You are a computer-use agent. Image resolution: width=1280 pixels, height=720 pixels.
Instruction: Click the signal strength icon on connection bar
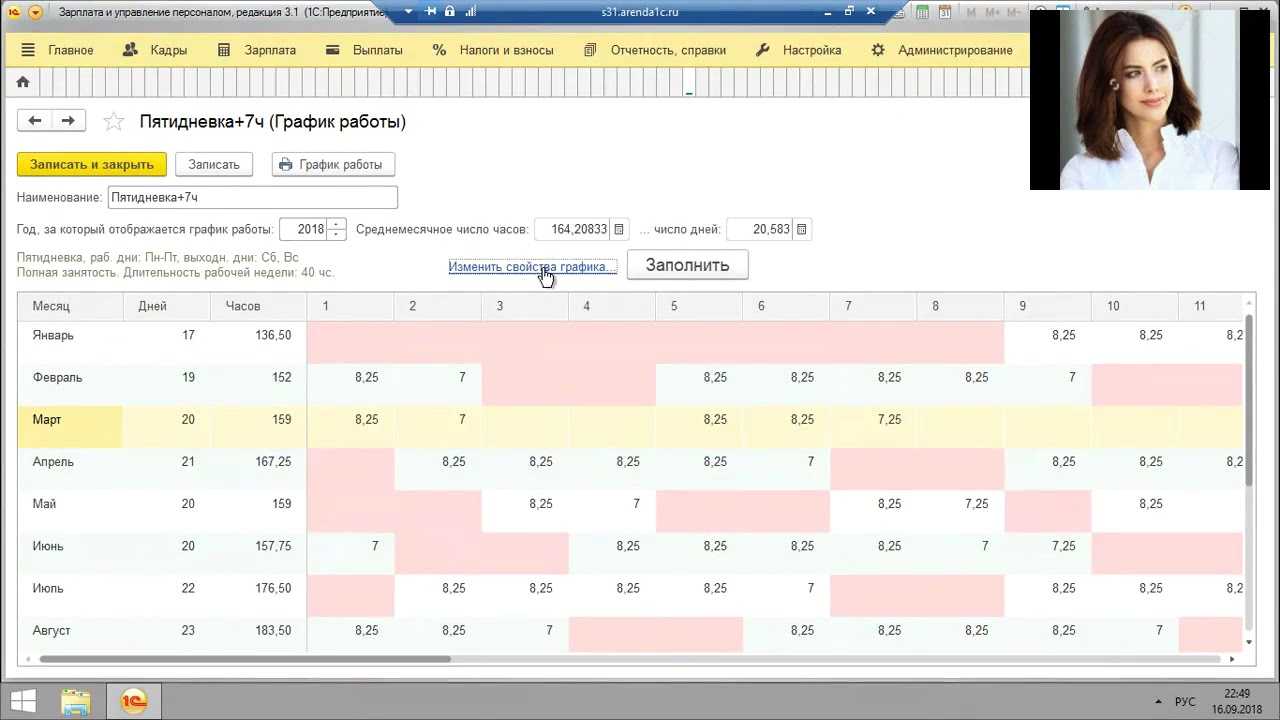click(470, 12)
